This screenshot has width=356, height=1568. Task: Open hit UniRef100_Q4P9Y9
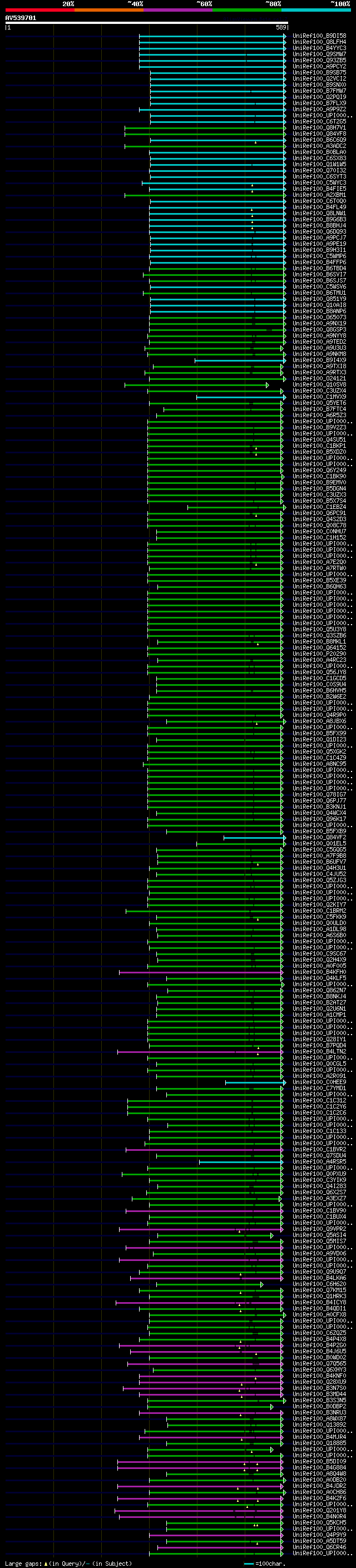point(319,1535)
